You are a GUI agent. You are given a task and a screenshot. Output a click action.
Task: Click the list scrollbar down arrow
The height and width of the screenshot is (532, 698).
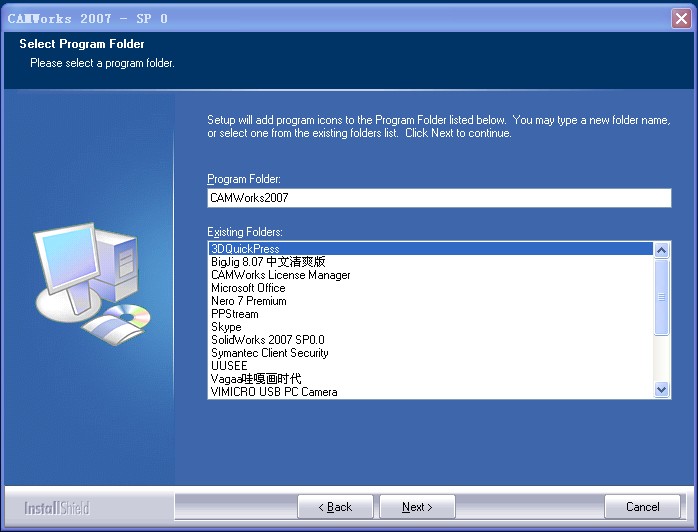click(661, 390)
